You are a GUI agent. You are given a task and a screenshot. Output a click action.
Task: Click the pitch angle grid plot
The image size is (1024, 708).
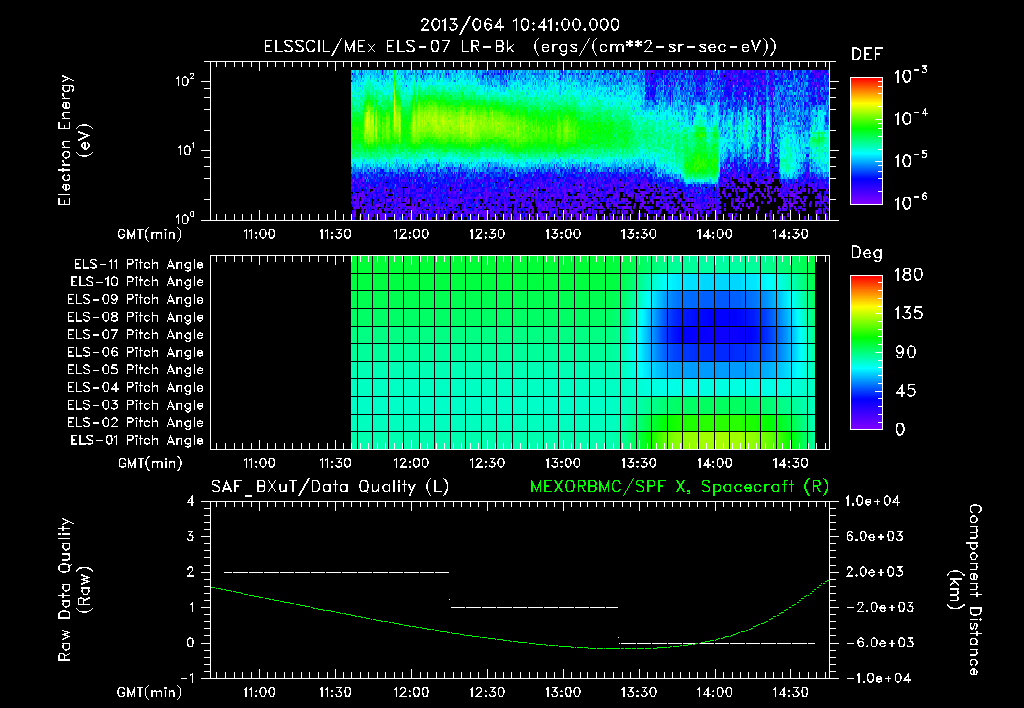coord(583,352)
